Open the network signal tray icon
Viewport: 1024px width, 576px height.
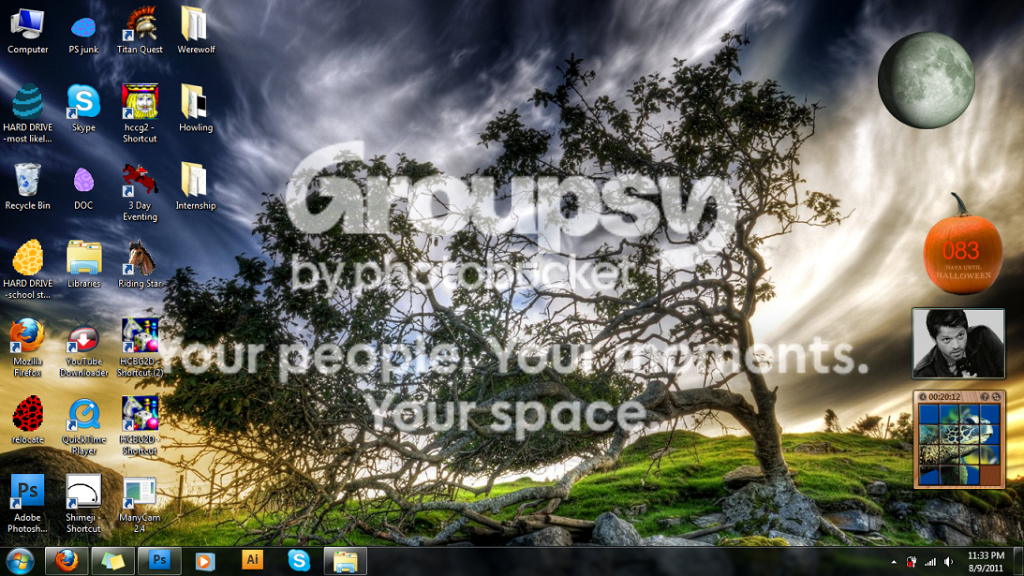click(930, 562)
